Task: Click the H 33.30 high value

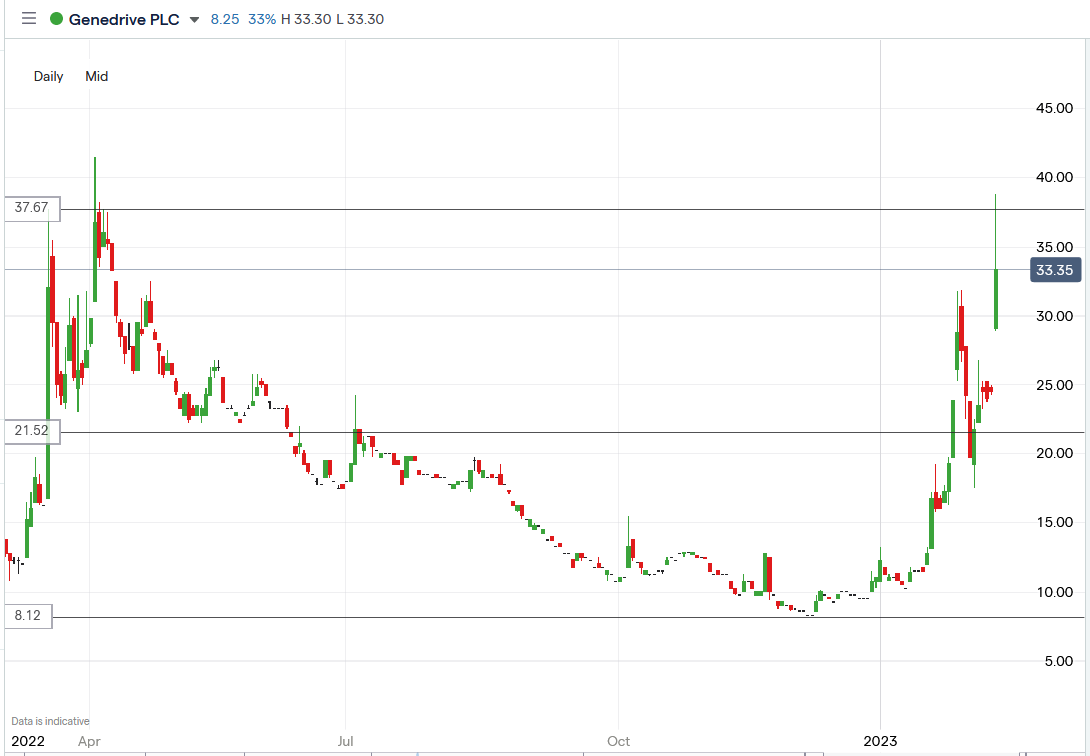Action: pos(306,19)
